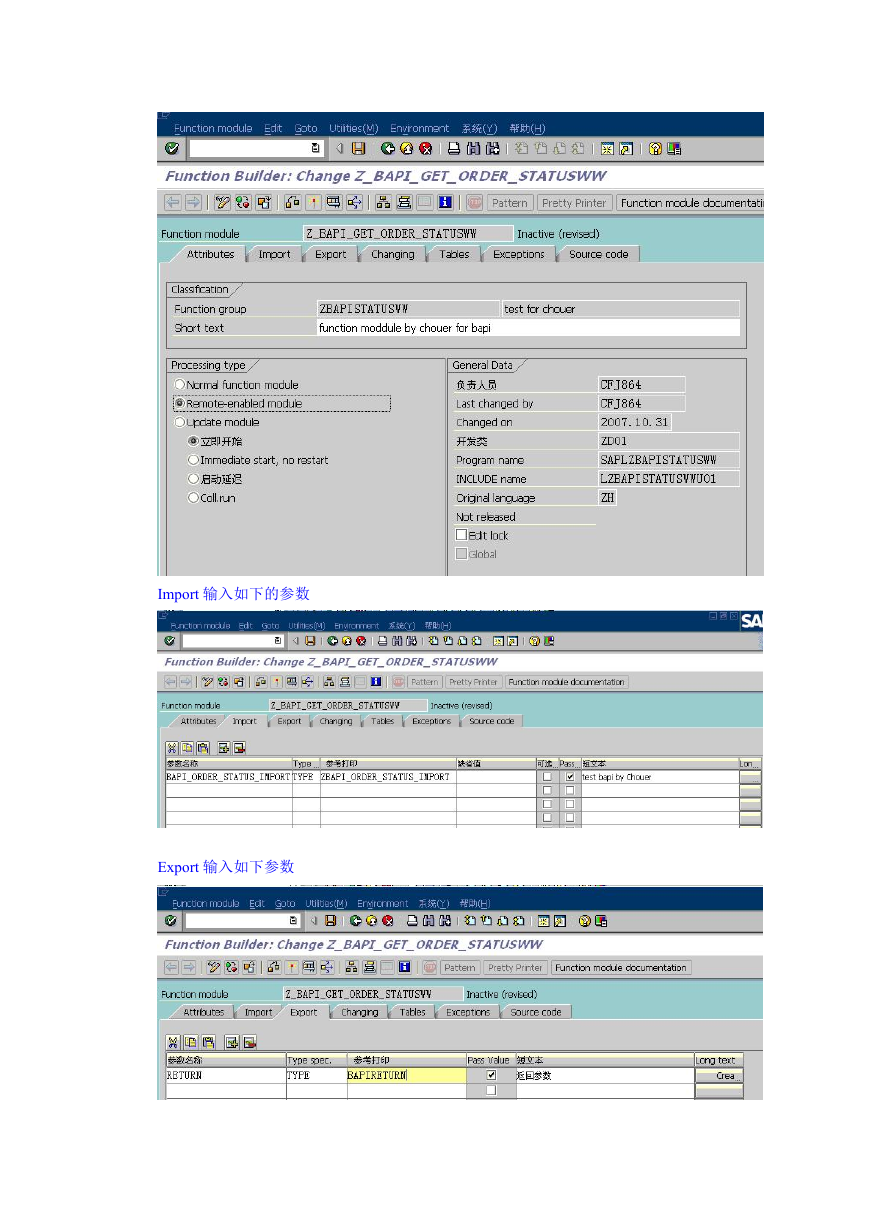The width and height of the screenshot is (869, 1228).
Task: Click the 'test bapi by Chouer' short text cell
Action: click(x=659, y=777)
